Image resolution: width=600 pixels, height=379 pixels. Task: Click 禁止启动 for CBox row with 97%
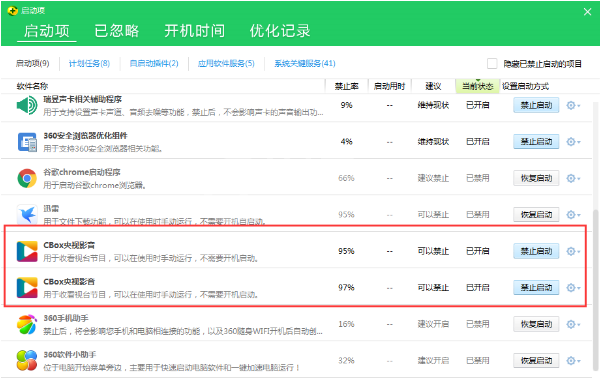pos(536,288)
